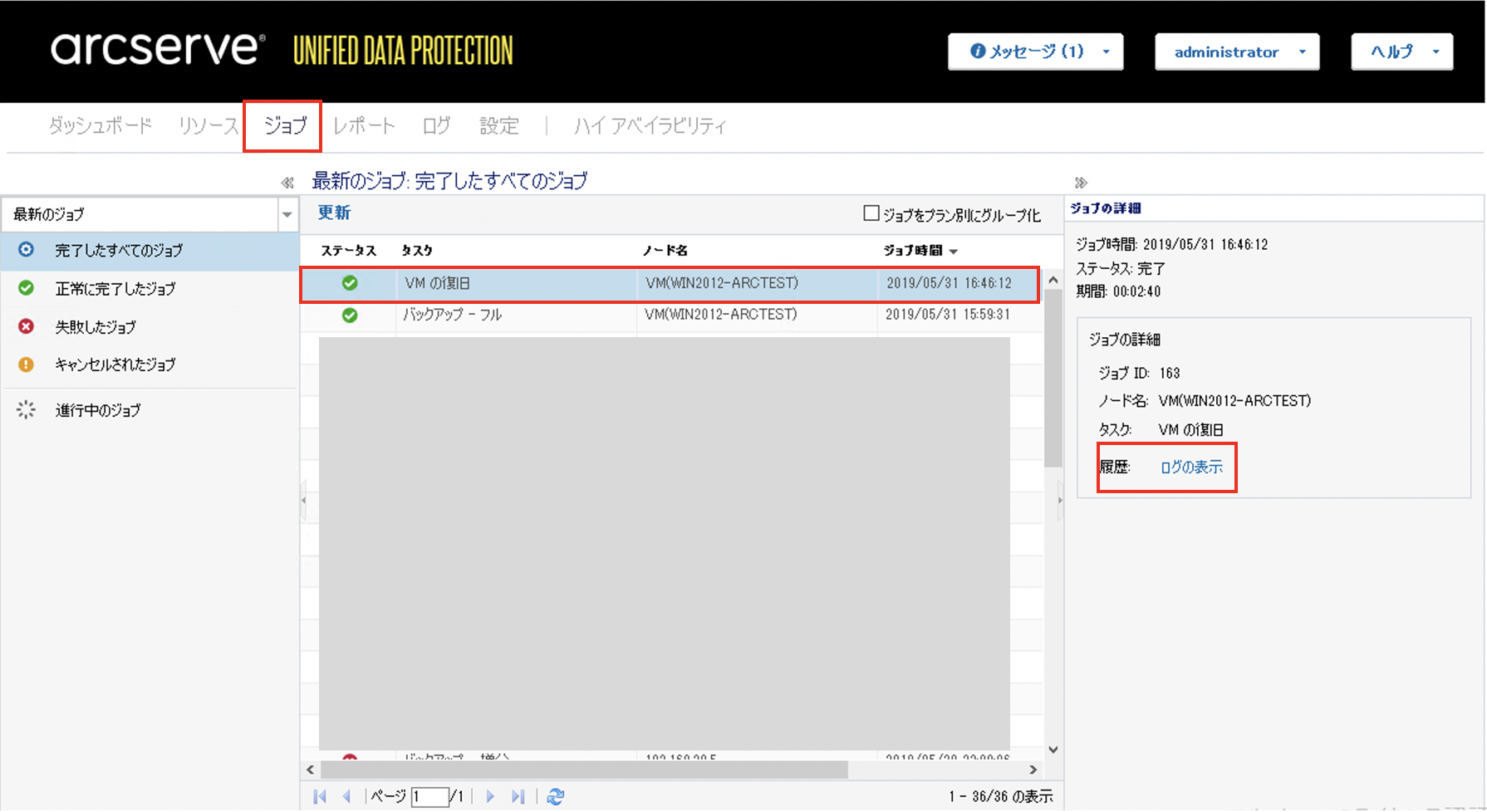The height and width of the screenshot is (812, 1487).
Task: Open the ログ tab
Action: (x=436, y=126)
